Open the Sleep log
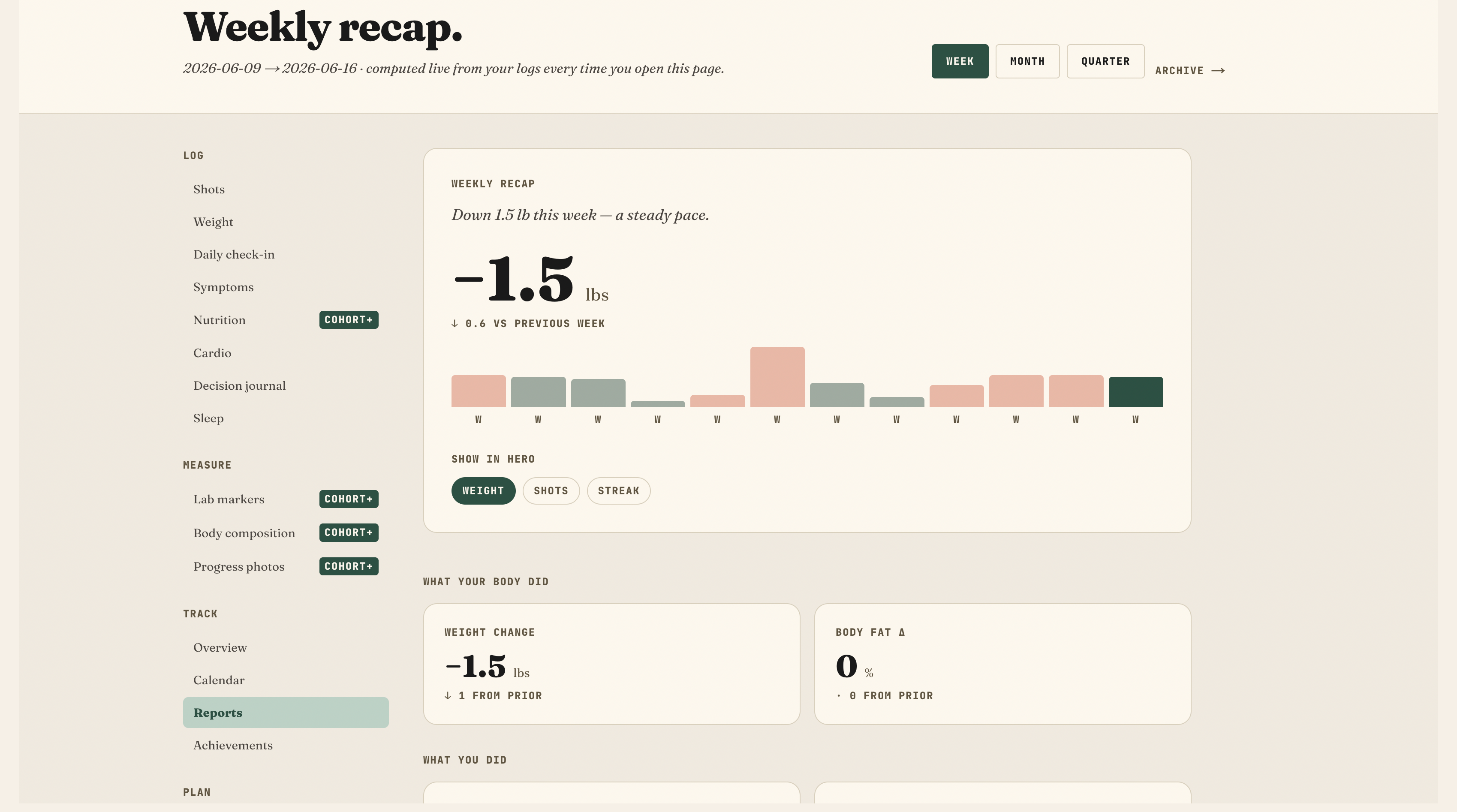1457x812 pixels. [286, 418]
